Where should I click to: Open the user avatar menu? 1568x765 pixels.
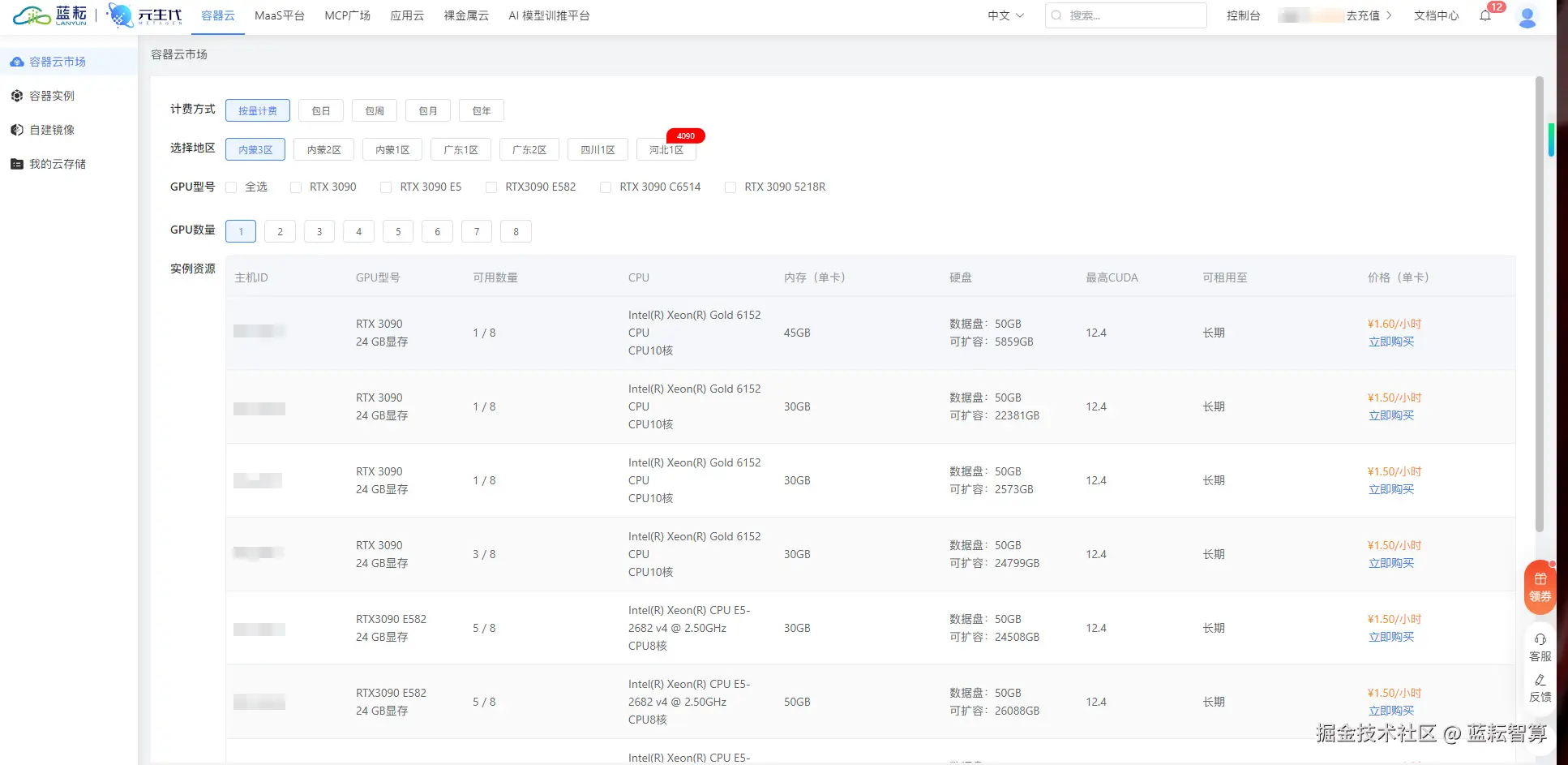tap(1527, 16)
